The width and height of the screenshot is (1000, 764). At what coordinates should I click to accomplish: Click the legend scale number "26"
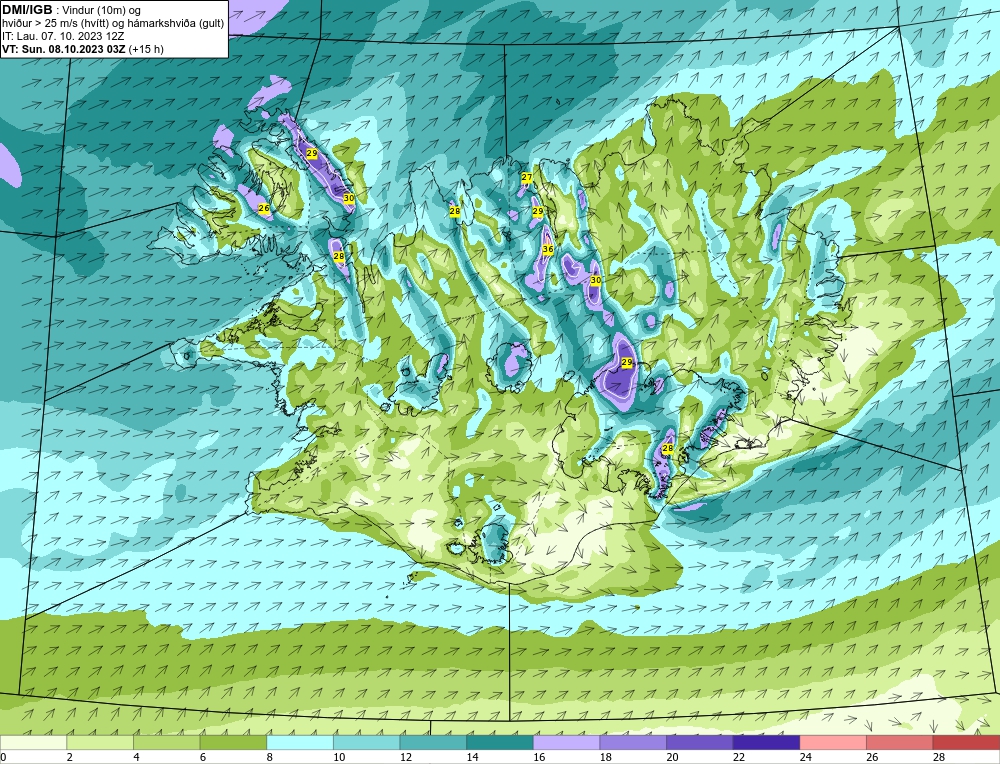pyautogui.click(x=872, y=757)
